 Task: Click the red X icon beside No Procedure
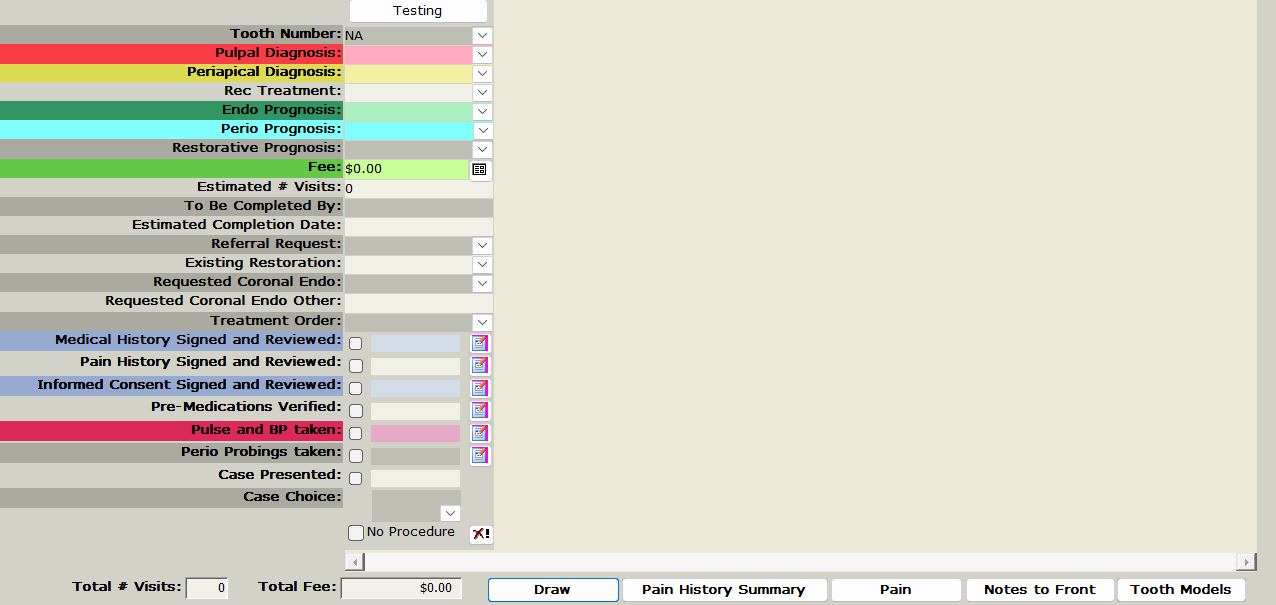pyautogui.click(x=481, y=534)
